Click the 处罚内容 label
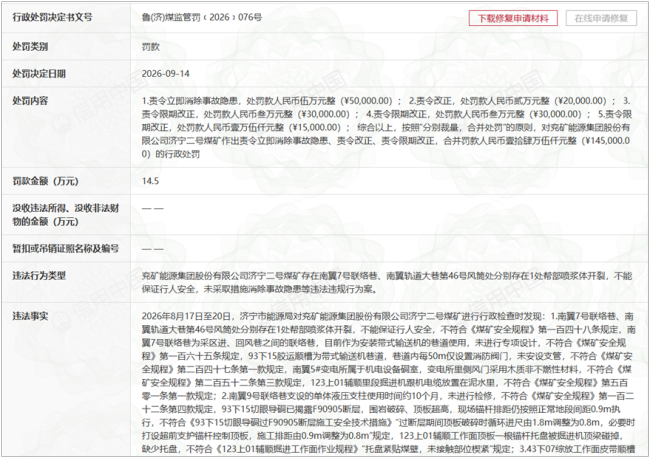 tap(30, 101)
